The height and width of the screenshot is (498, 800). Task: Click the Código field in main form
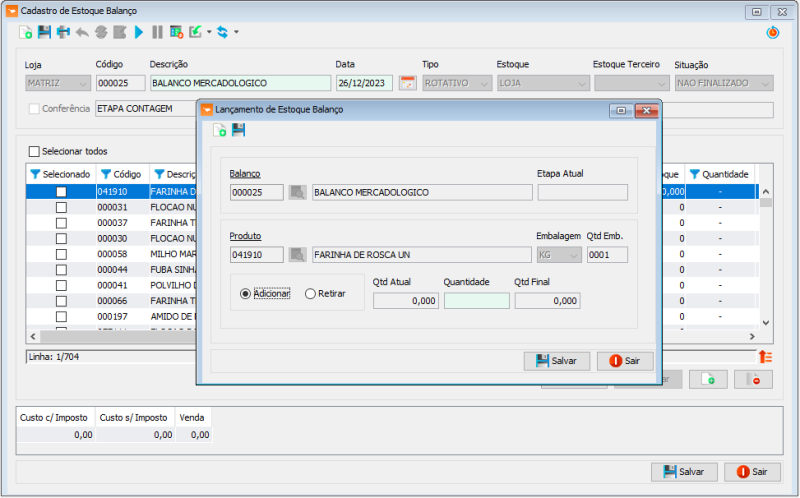(x=120, y=83)
